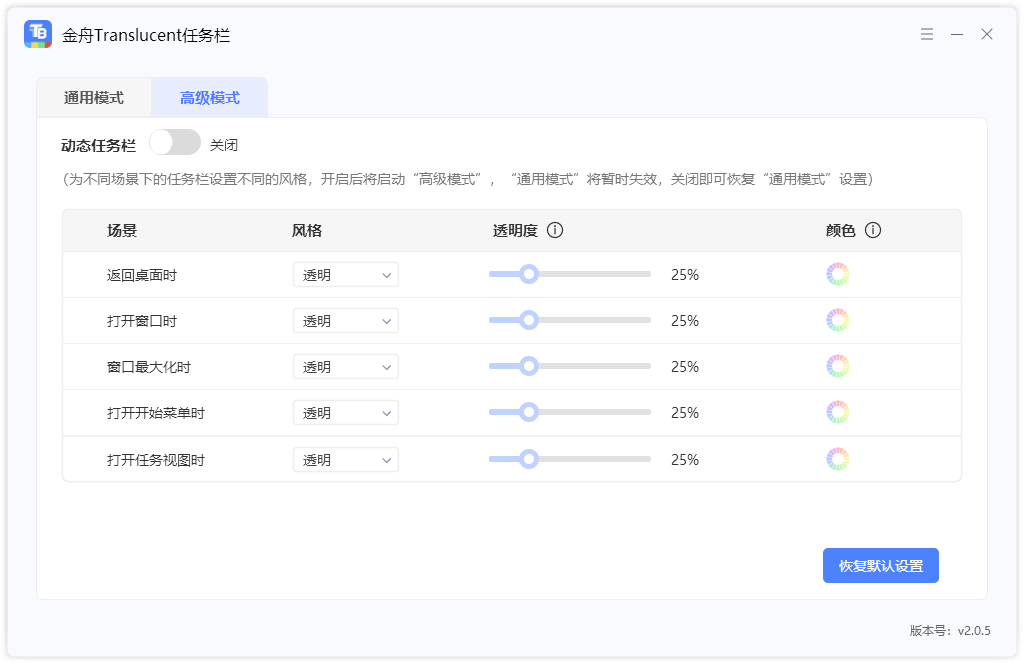Open style dropdown for 打开任务视图时
Screen dimensions: 1024x664
point(346,460)
